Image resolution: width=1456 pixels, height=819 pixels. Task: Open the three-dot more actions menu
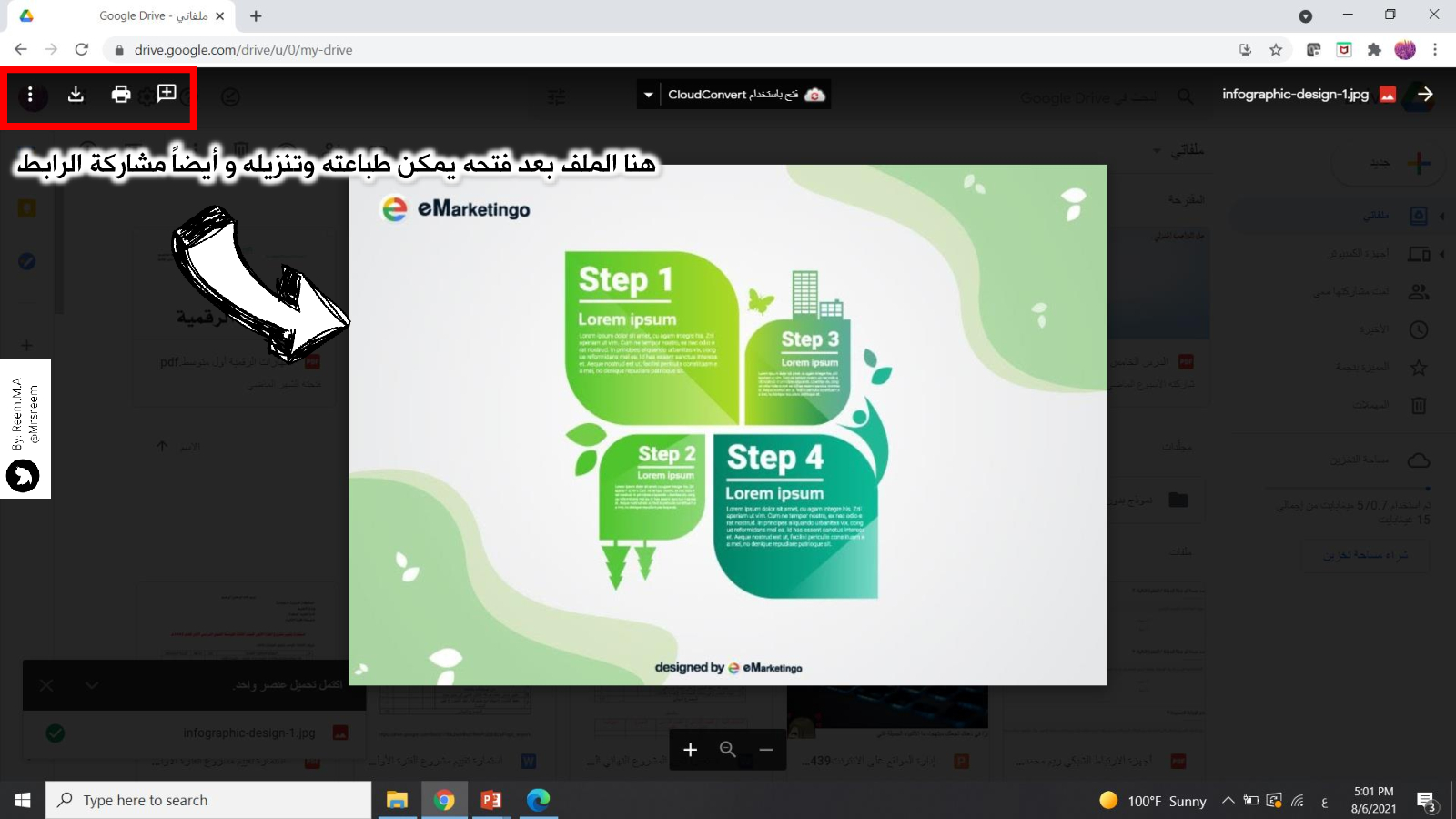tap(30, 95)
